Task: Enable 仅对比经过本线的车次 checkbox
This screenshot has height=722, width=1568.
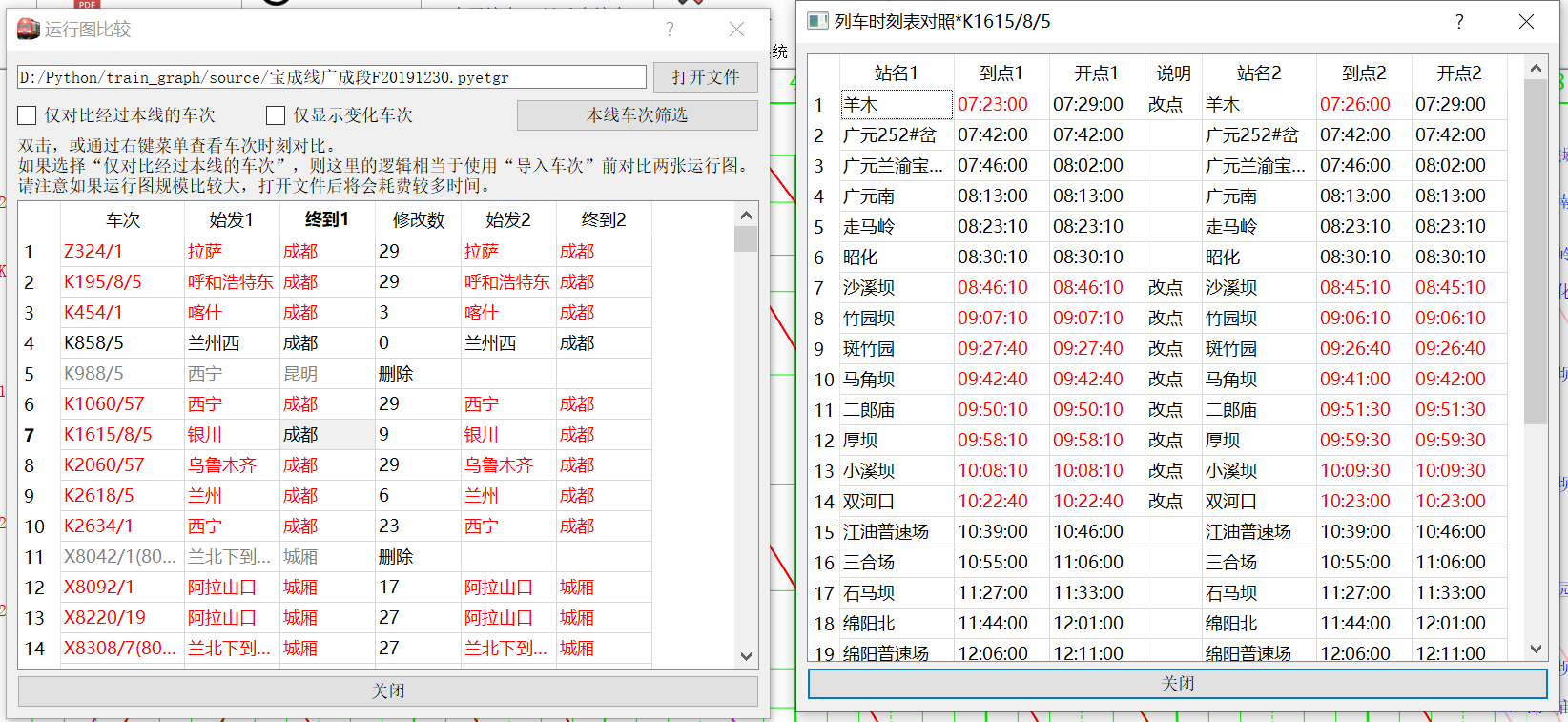Action: (x=27, y=115)
